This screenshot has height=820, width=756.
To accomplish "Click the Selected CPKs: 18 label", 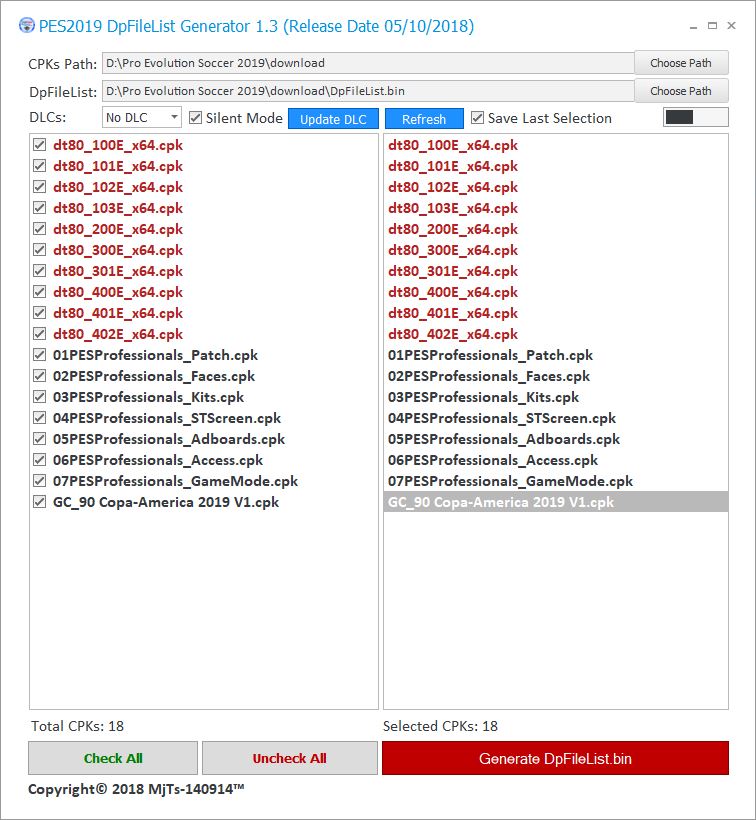I will (x=440, y=726).
